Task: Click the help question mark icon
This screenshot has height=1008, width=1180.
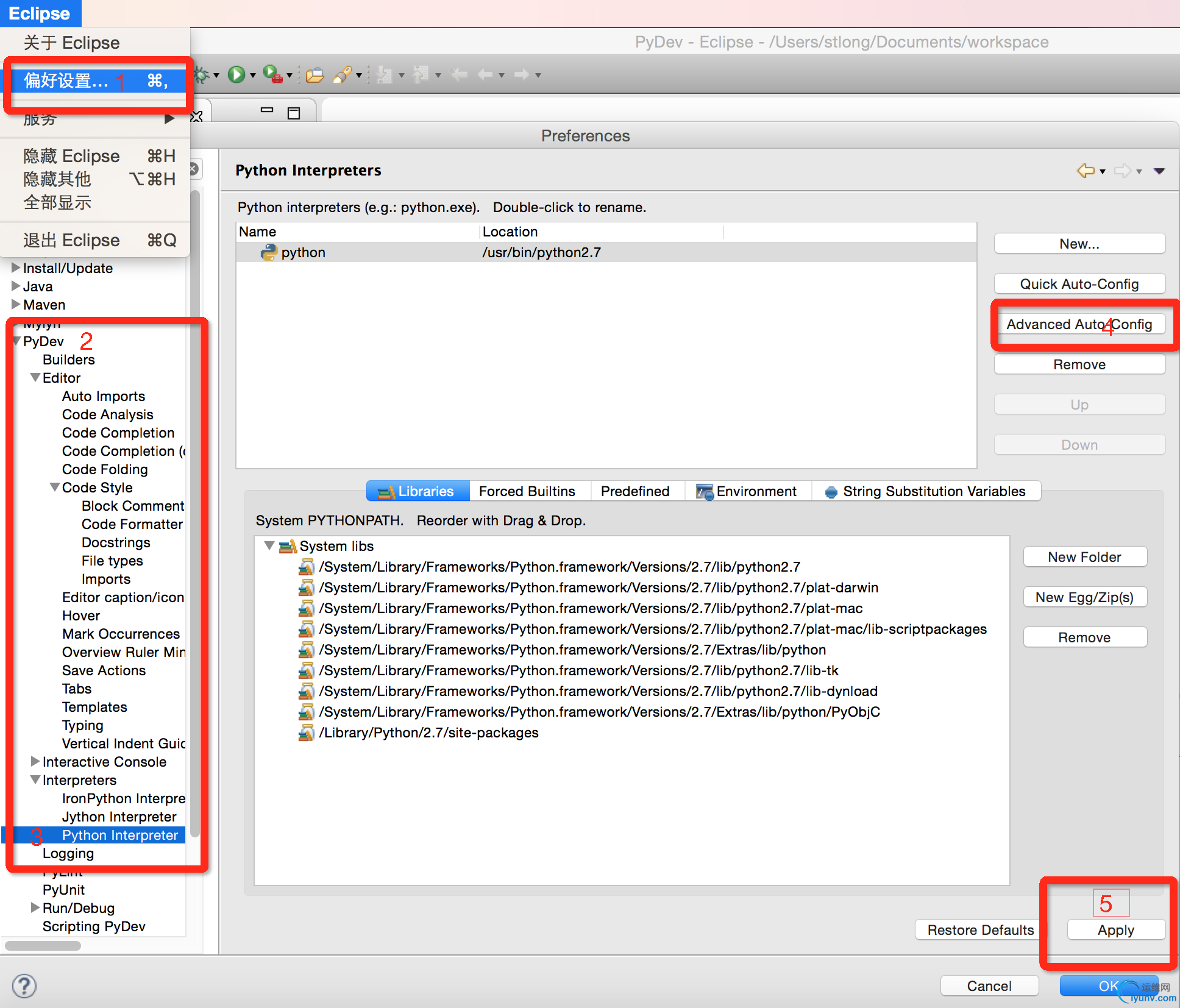Action: 24,985
